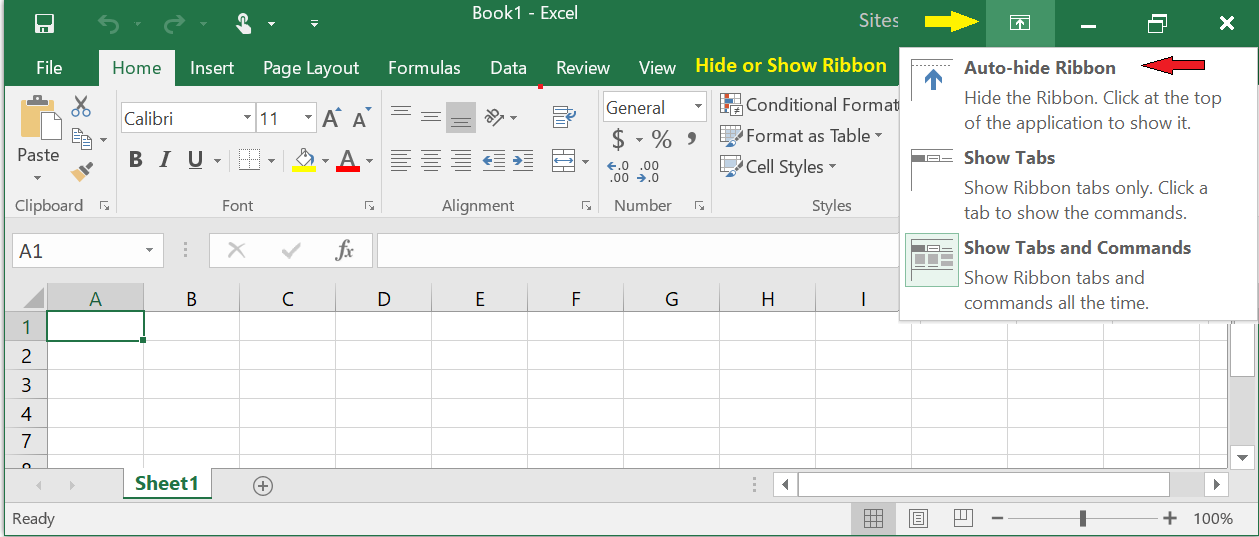Open Clipboard dialog launcher
The height and width of the screenshot is (537, 1259).
pyautogui.click(x=104, y=206)
